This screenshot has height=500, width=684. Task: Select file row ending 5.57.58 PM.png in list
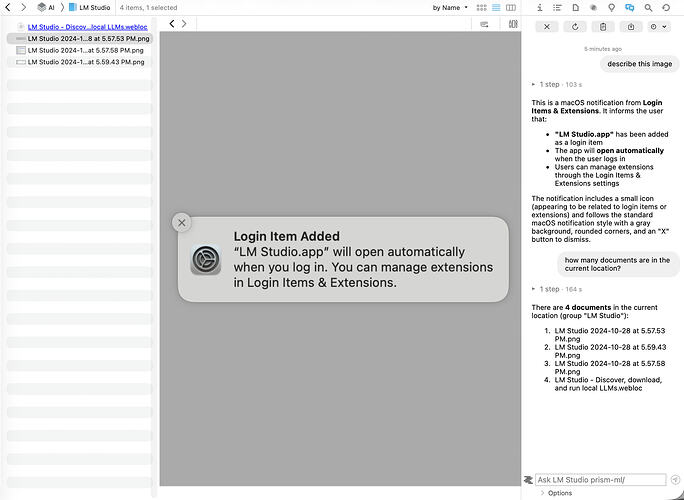(80, 50)
